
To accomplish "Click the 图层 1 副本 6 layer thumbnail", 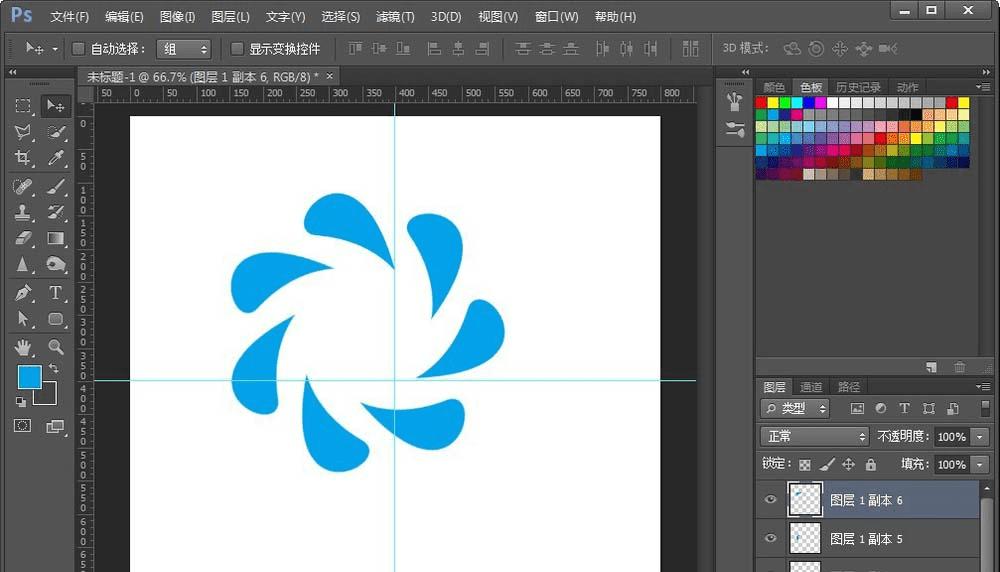I will coord(805,499).
